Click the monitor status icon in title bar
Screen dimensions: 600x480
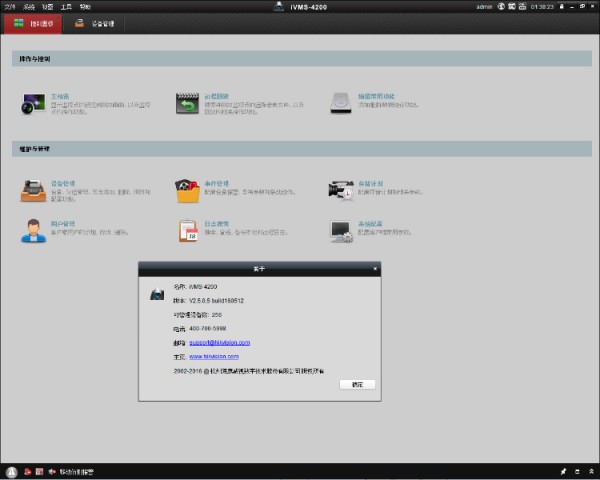pyautogui.click(x=512, y=7)
